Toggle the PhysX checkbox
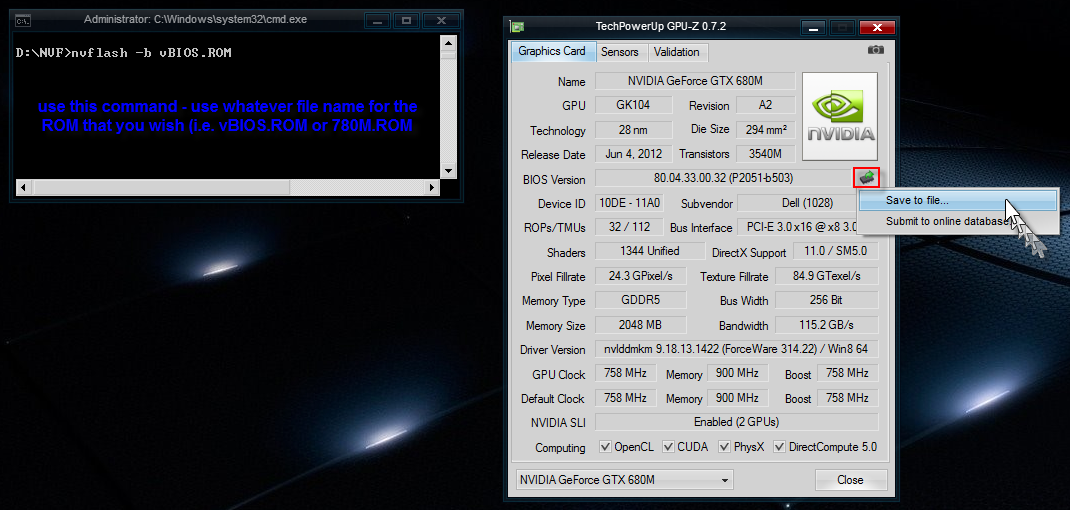This screenshot has width=1070, height=510. coord(724,447)
